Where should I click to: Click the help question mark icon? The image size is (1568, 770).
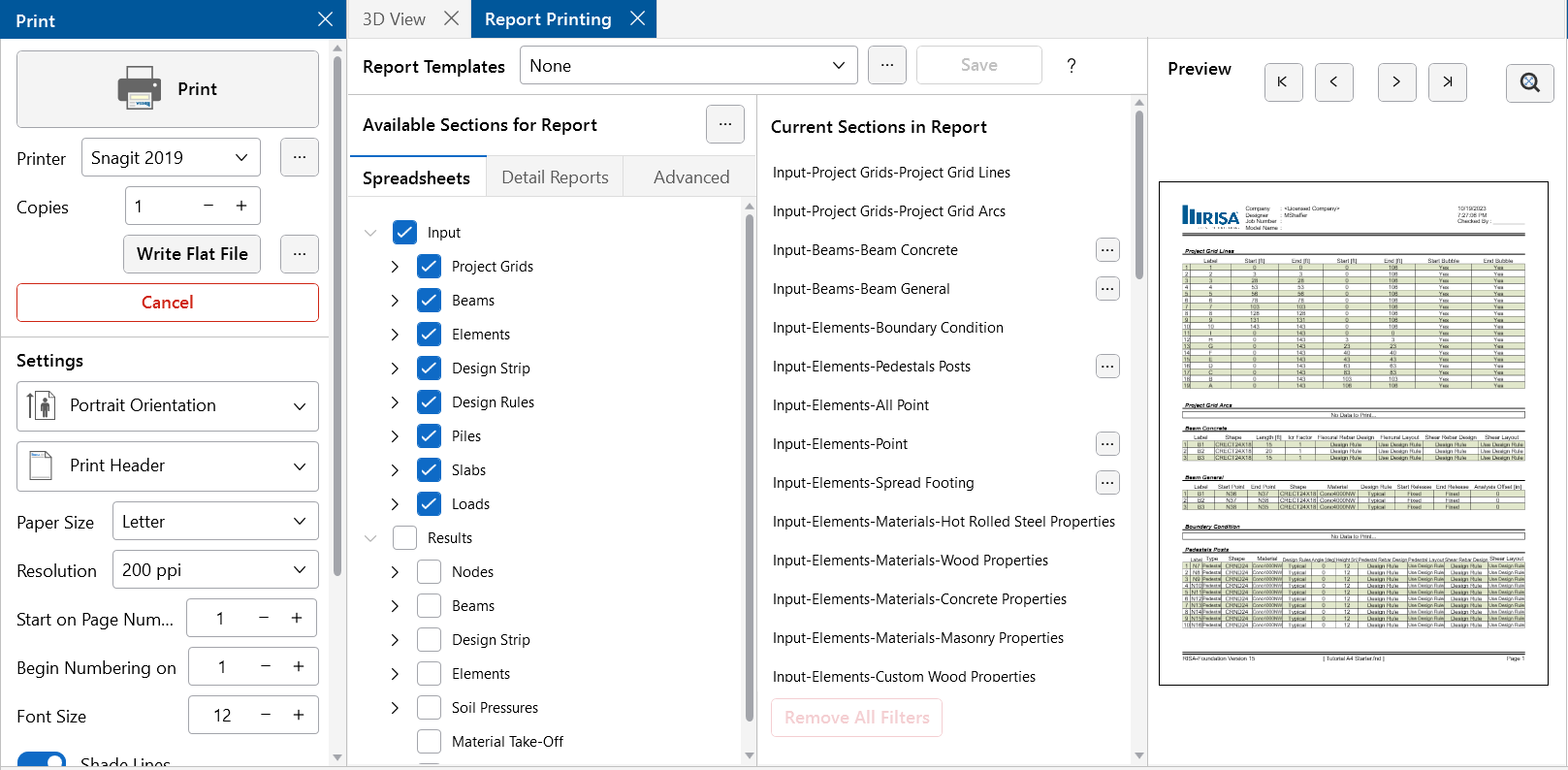(x=1071, y=65)
